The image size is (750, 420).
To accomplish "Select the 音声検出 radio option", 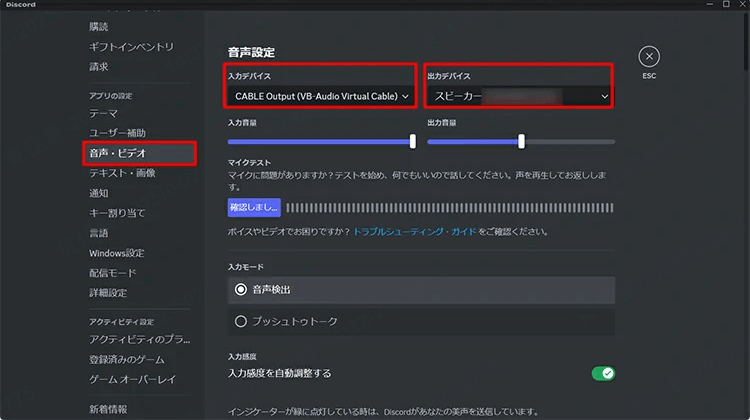I will pyautogui.click(x=421, y=289).
